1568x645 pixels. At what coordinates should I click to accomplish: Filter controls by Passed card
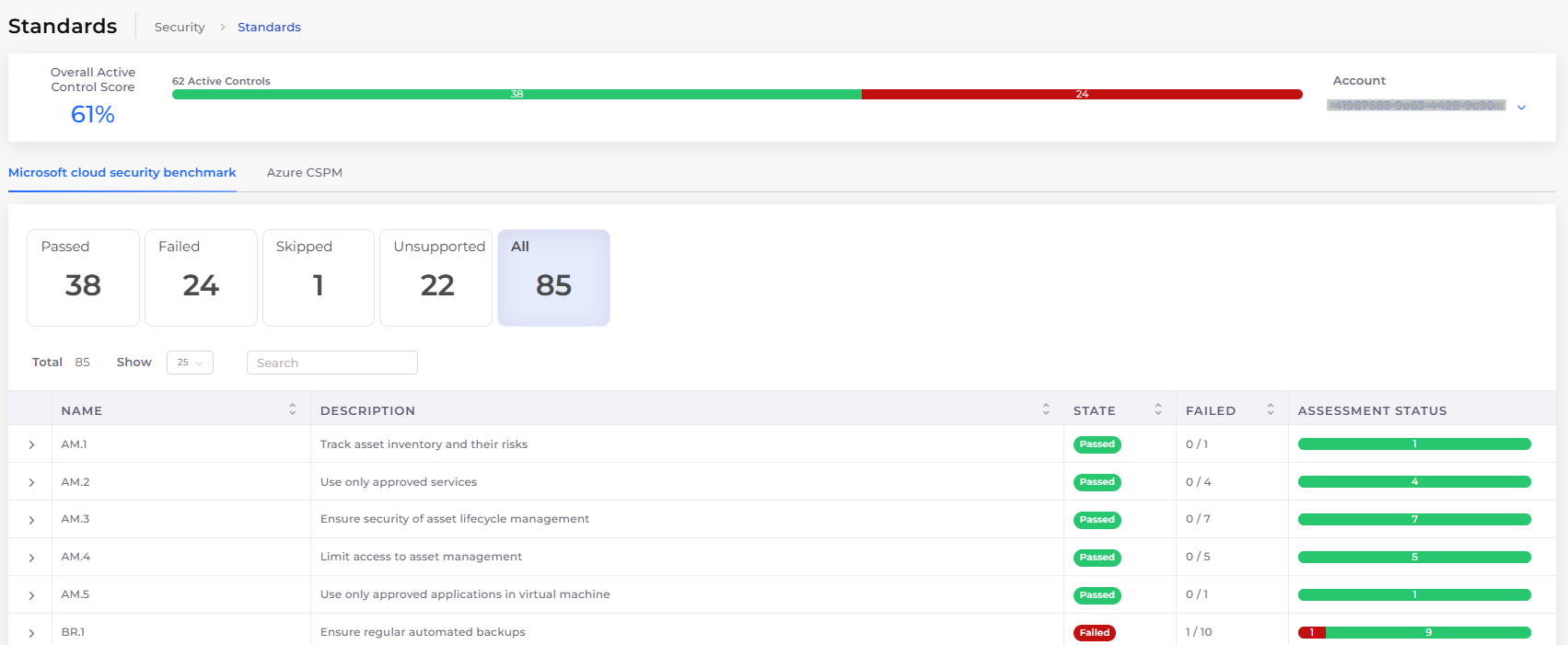point(83,277)
